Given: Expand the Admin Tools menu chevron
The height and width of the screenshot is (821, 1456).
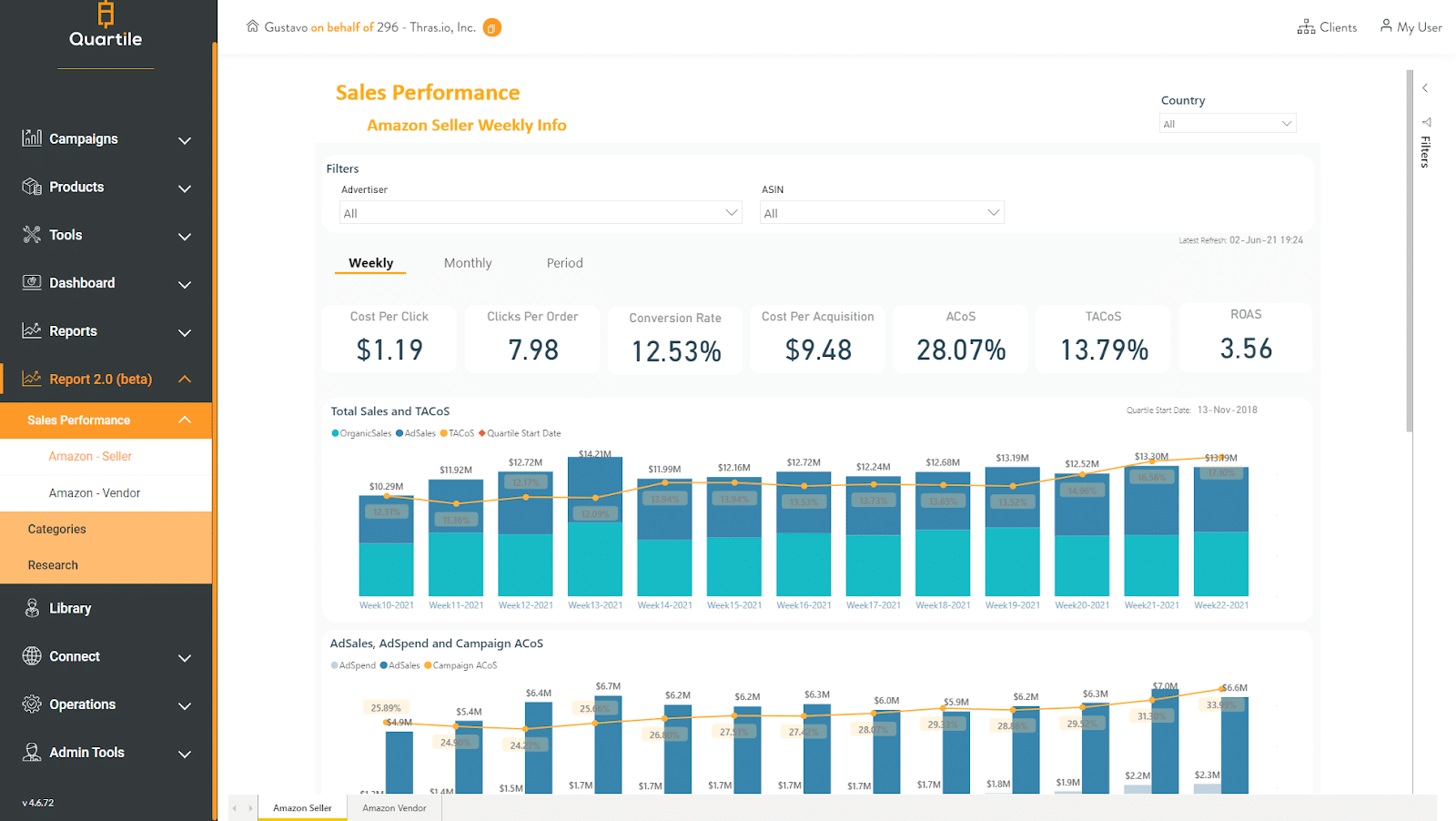Looking at the screenshot, I should coord(185,755).
